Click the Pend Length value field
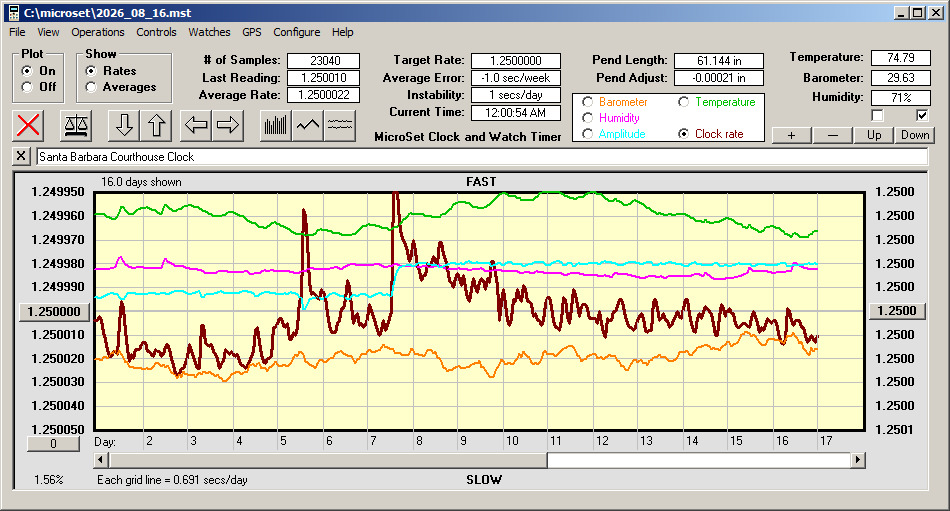Viewport: 950px width, 511px height. tap(719, 61)
